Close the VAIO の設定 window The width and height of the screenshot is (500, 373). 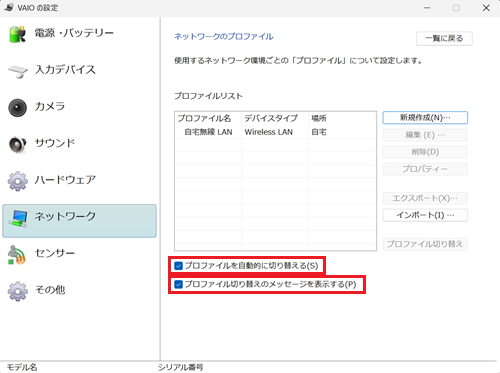[486, 8]
